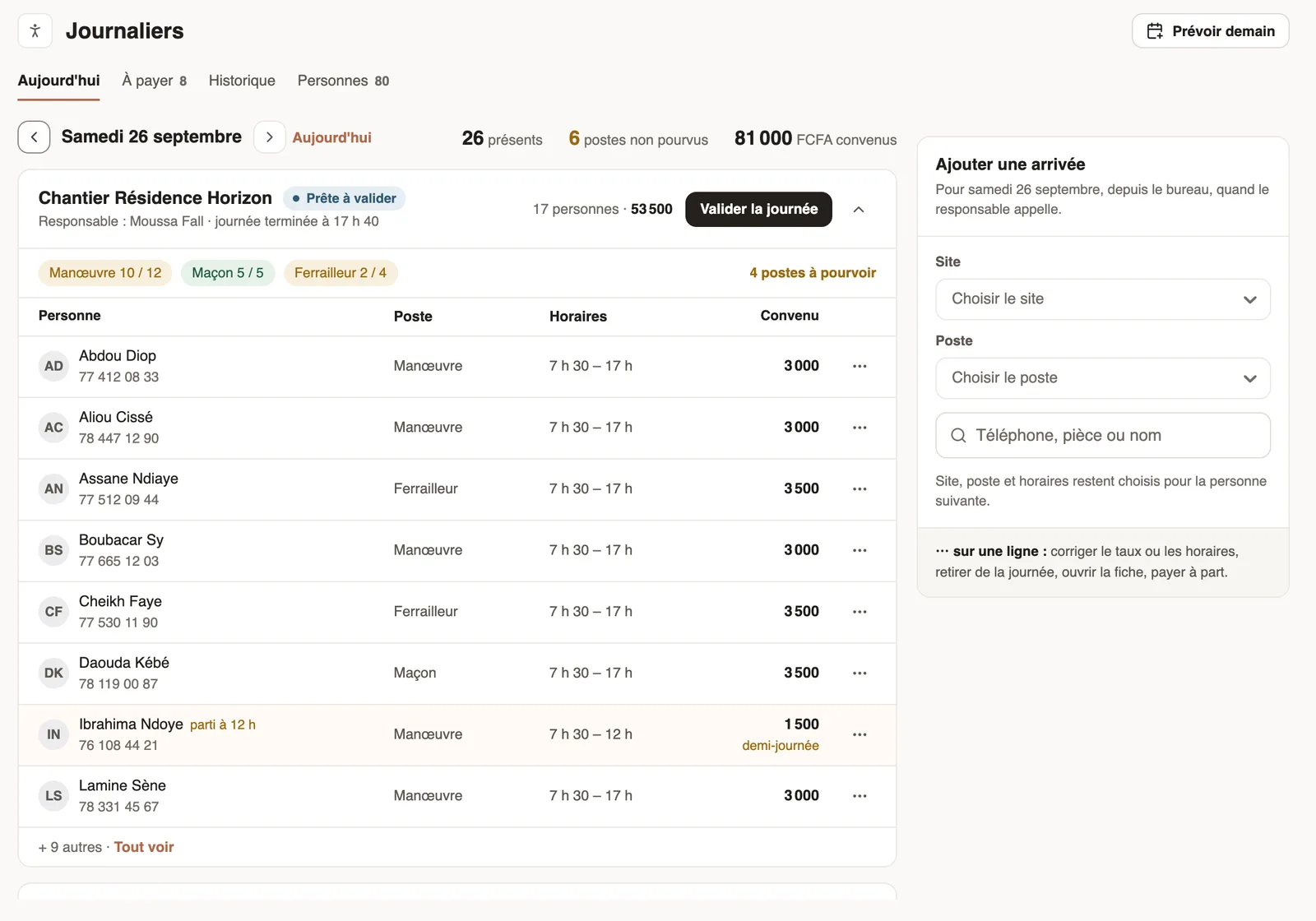Click the AD avatar of Abdou Diop
Screen dimensions: 1316x921
point(53,366)
